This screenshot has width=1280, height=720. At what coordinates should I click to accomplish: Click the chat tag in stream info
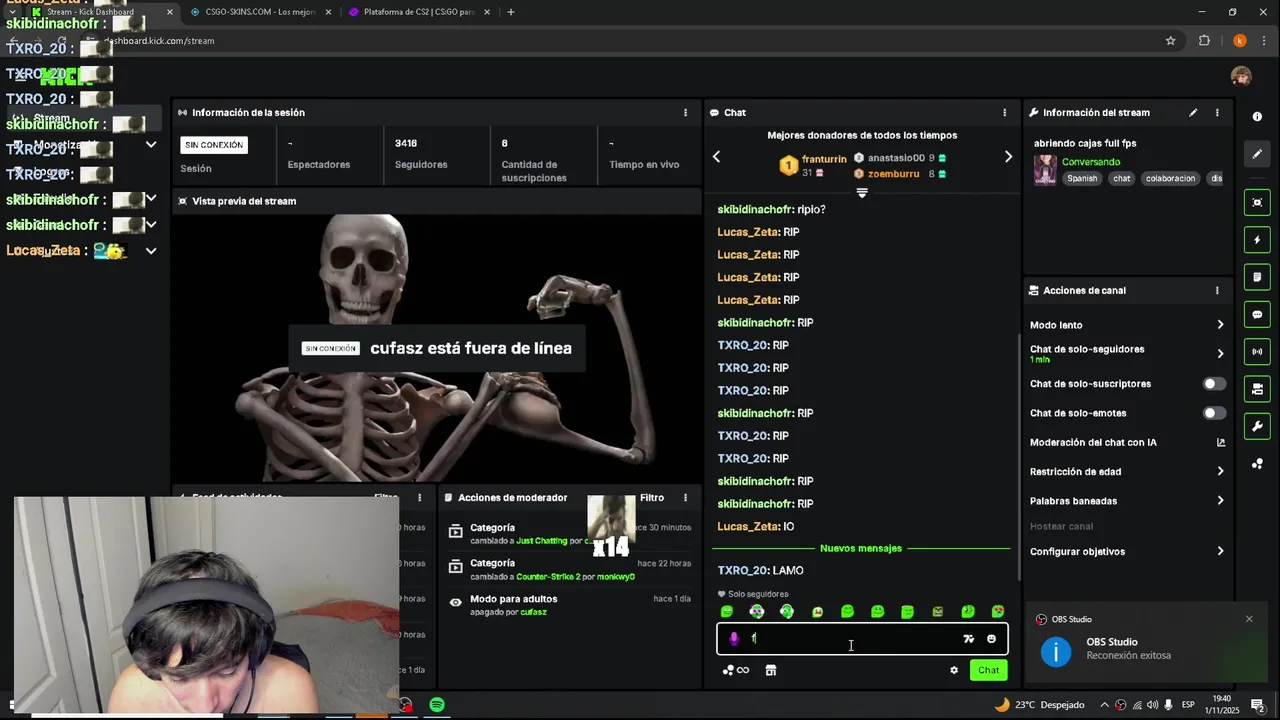click(x=1122, y=179)
